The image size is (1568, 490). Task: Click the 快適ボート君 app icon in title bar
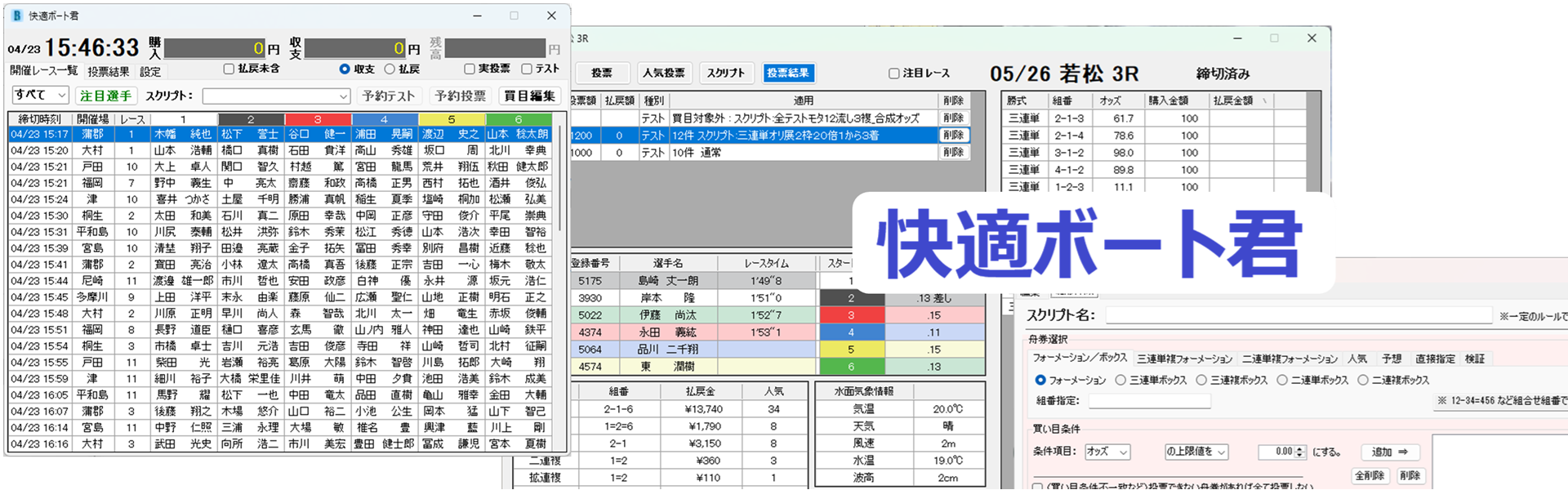click(x=16, y=16)
